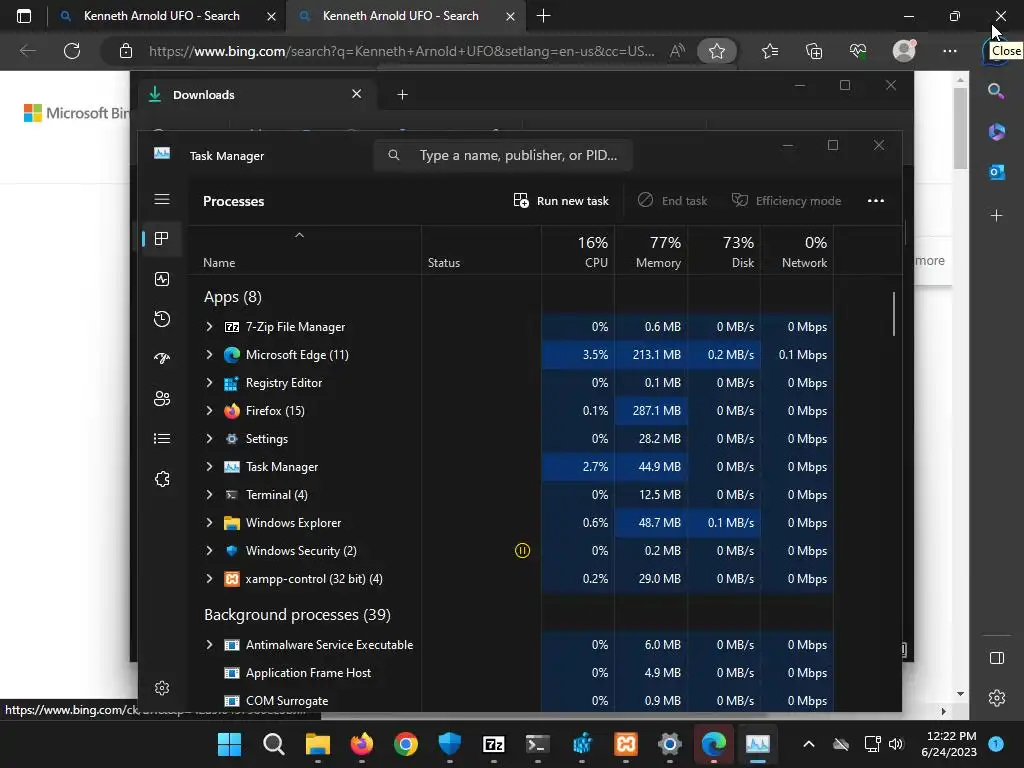Add a new app to Edge sidebar
Viewport: 1024px width, 768px height.
click(997, 216)
